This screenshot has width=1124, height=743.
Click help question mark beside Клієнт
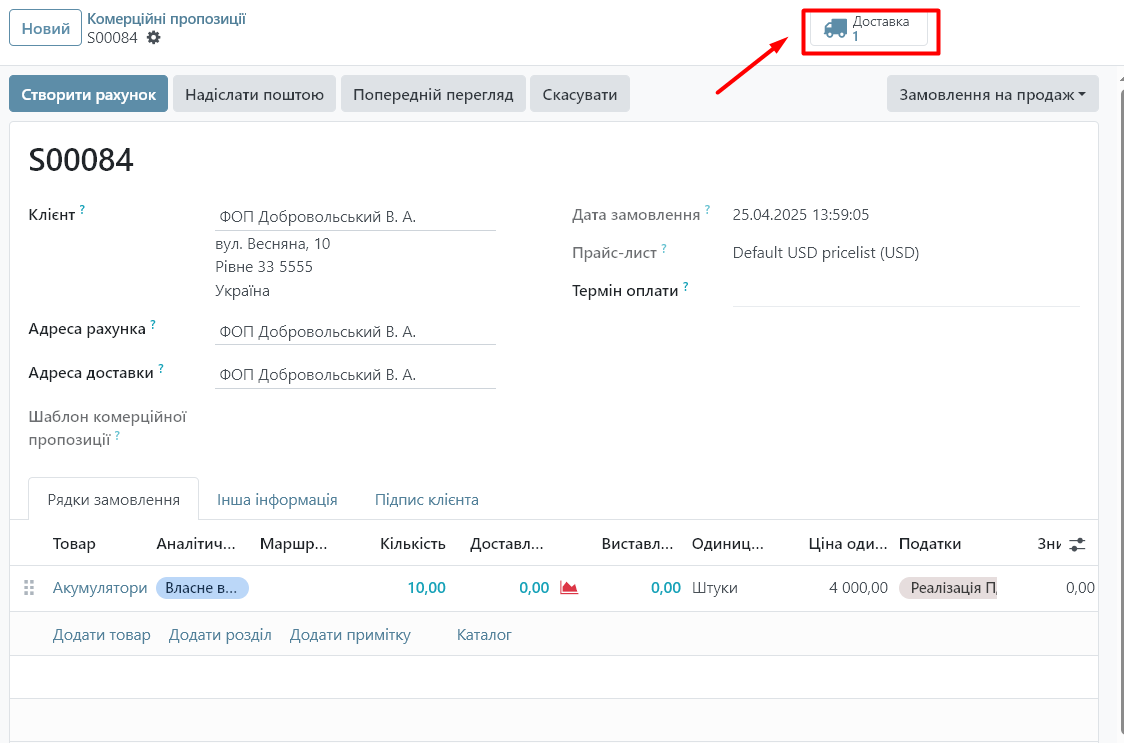[82, 210]
